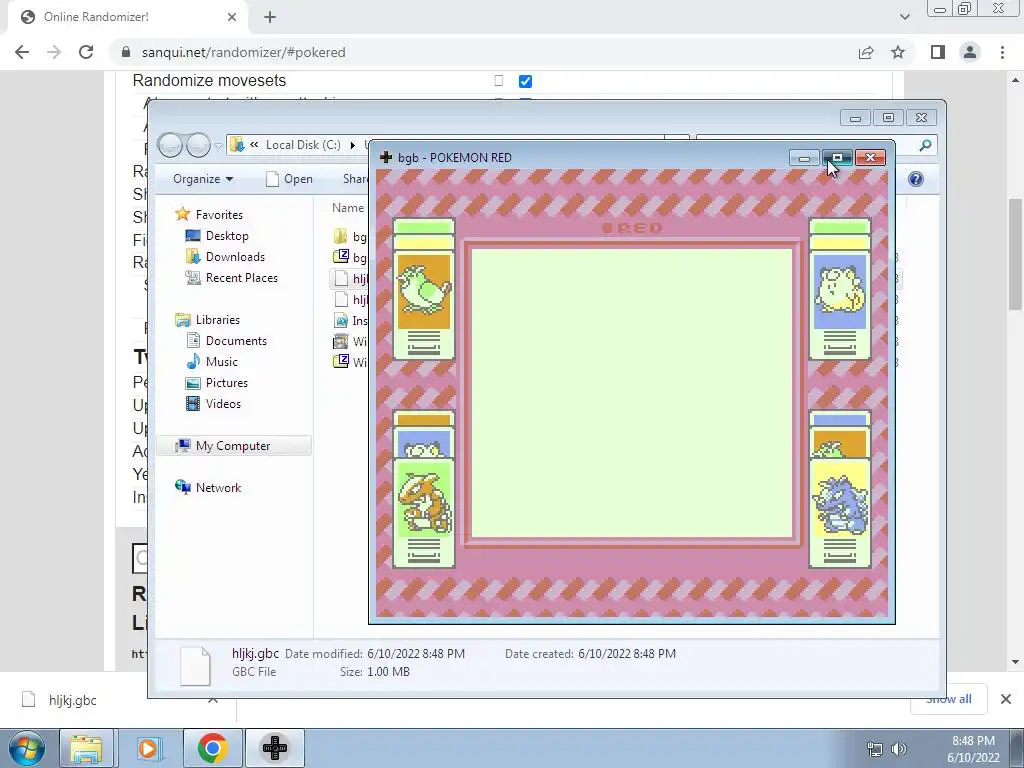Image resolution: width=1024 pixels, height=768 pixels.
Task: Open Chrome three-dot menu
Action: pos(1002,52)
